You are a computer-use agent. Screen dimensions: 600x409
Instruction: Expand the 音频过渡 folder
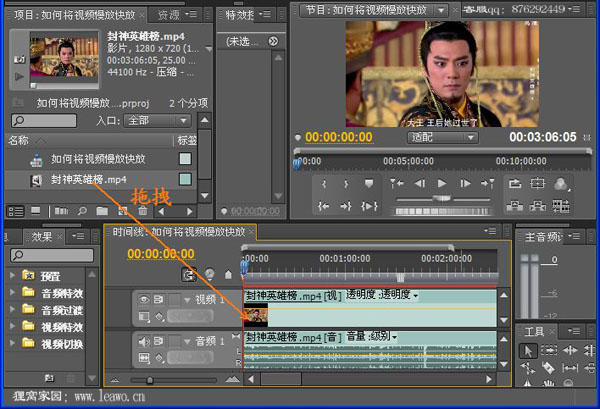pyautogui.click(x=12, y=309)
